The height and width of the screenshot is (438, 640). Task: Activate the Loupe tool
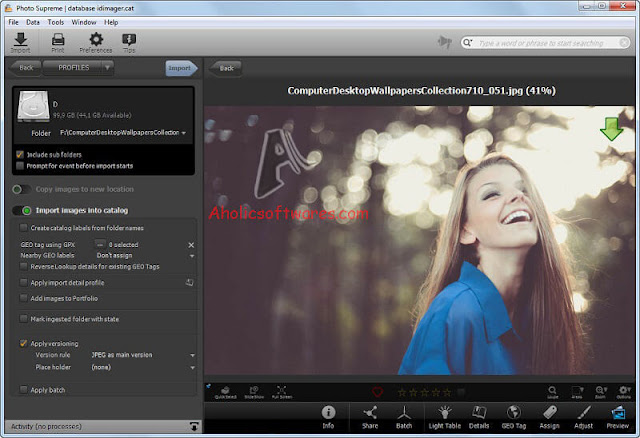point(552,392)
